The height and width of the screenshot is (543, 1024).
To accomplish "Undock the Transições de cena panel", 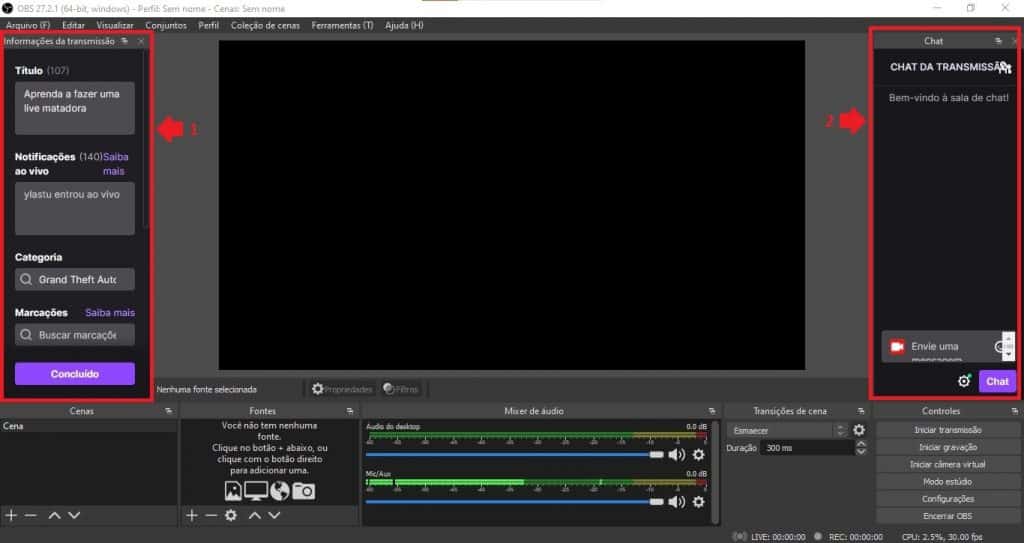I will pos(861,411).
